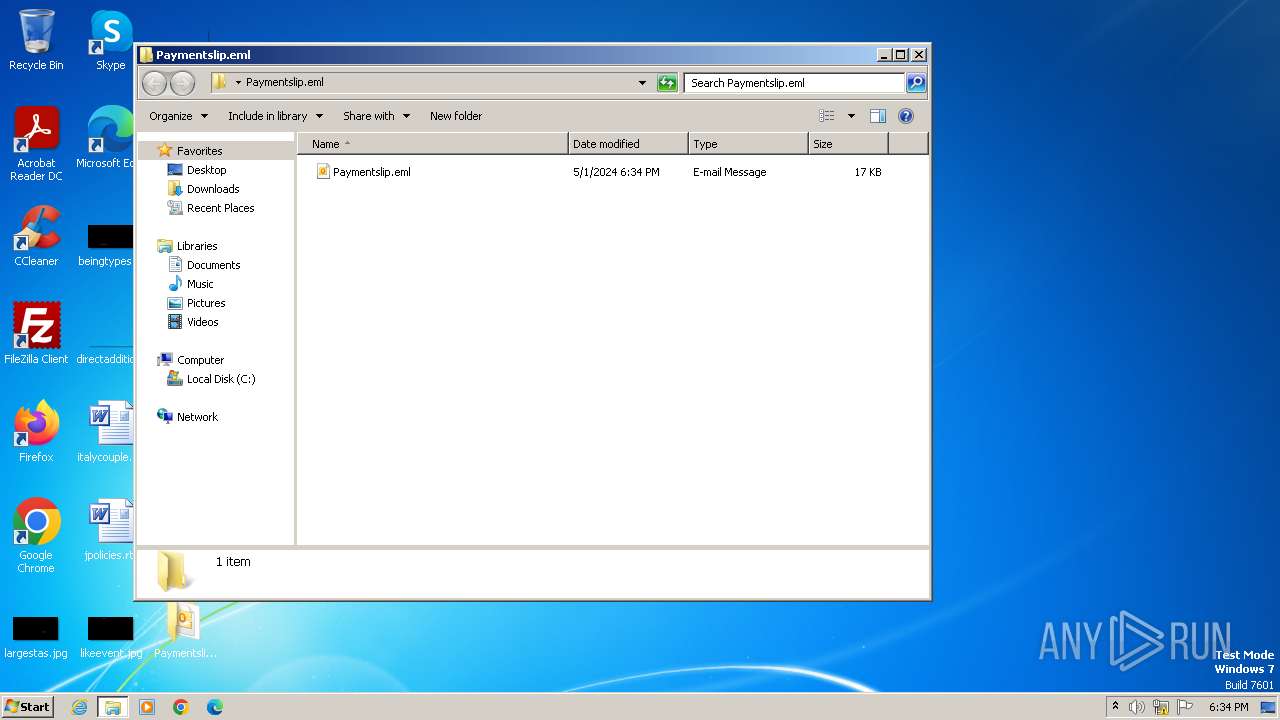Show hidden tray icons arrow
This screenshot has width=1280, height=720.
click(x=1115, y=707)
